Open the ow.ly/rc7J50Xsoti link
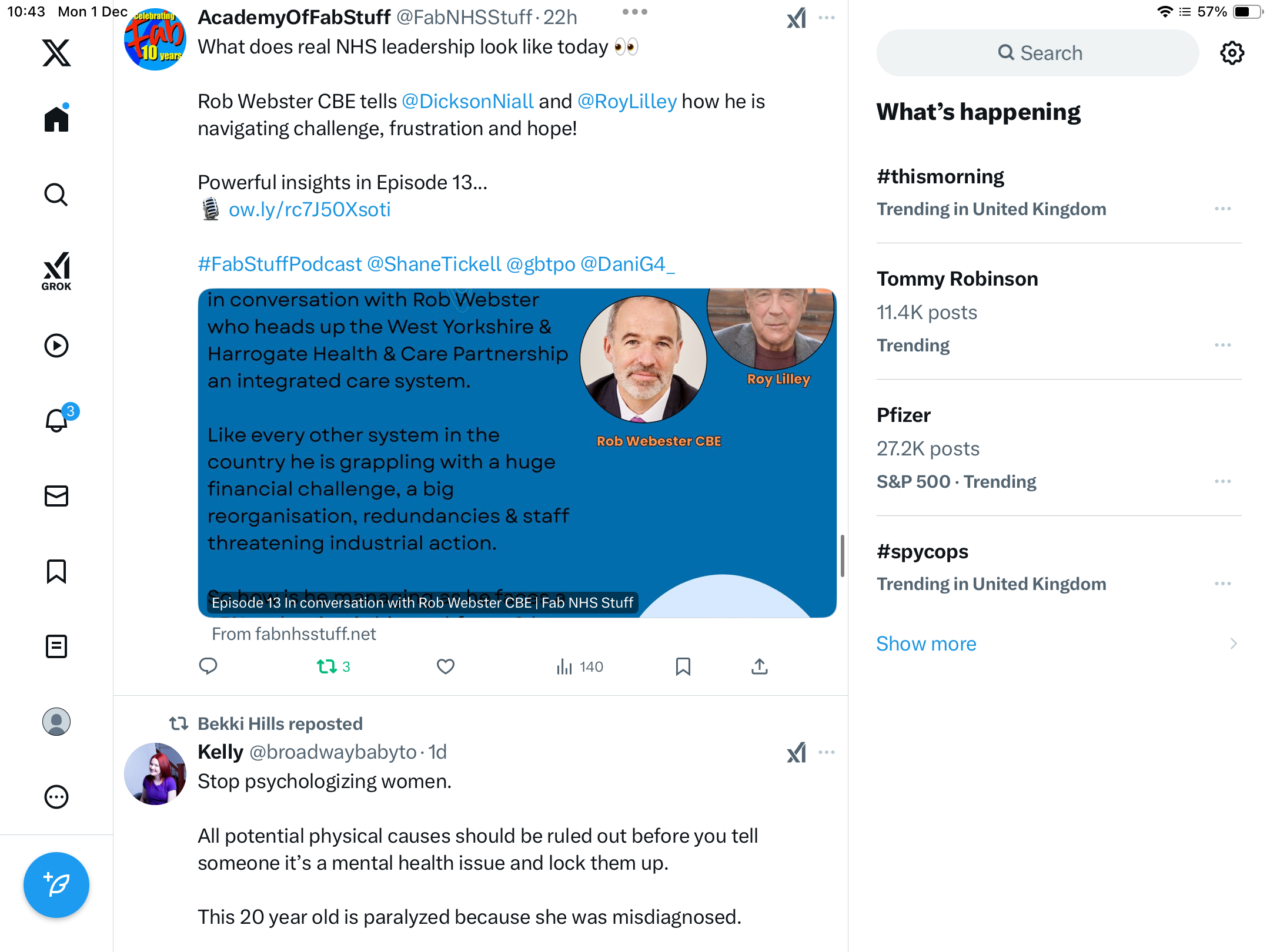This screenshot has height=952, width=1270. point(310,209)
